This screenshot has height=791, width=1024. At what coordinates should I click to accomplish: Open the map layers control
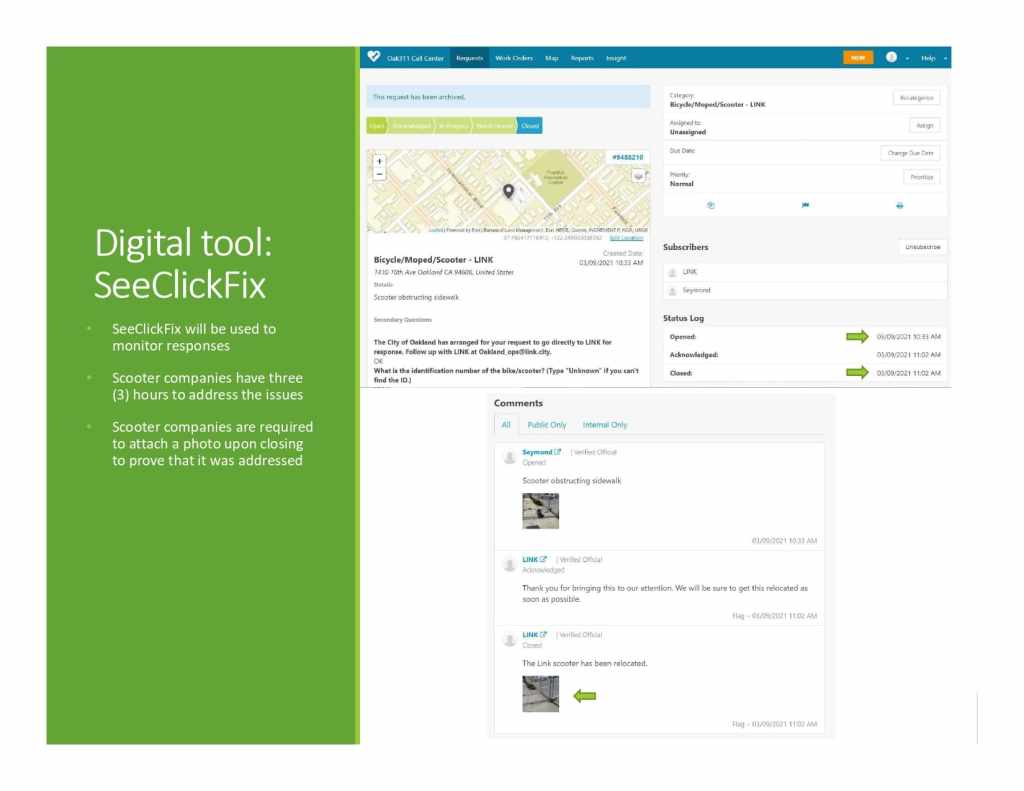click(x=638, y=175)
